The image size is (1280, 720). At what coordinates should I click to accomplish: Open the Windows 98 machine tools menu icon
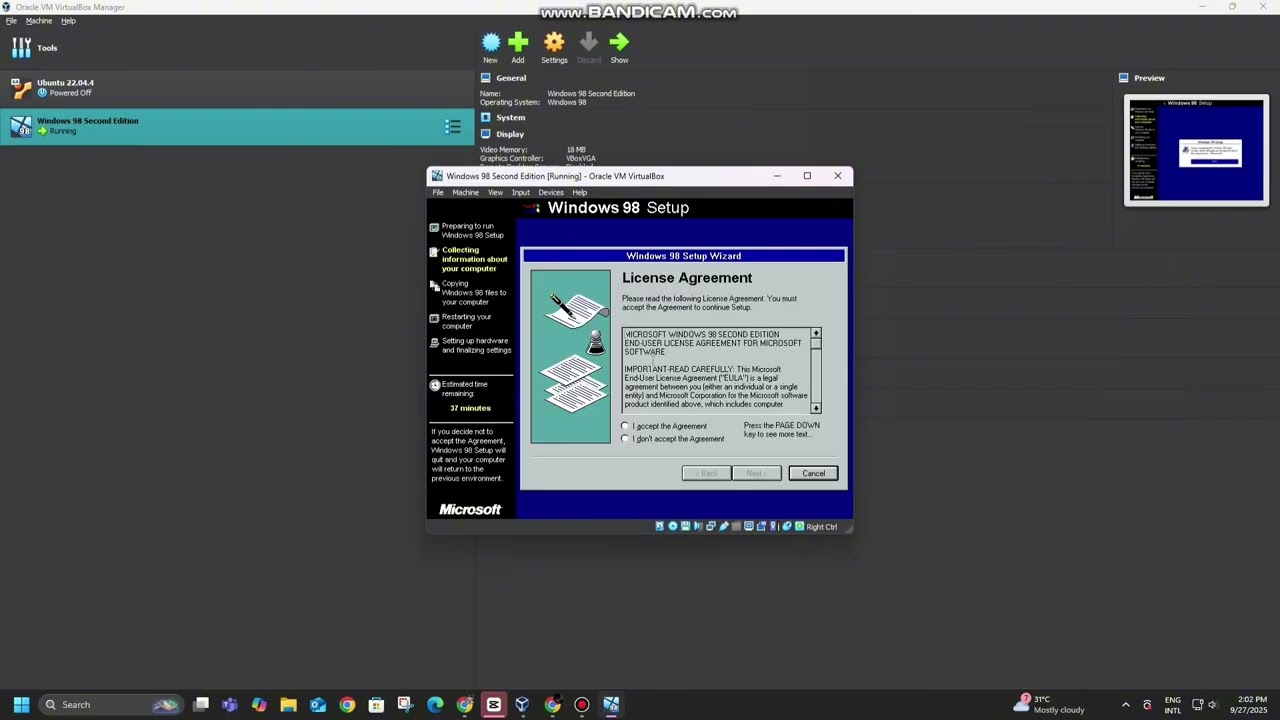pos(452,126)
